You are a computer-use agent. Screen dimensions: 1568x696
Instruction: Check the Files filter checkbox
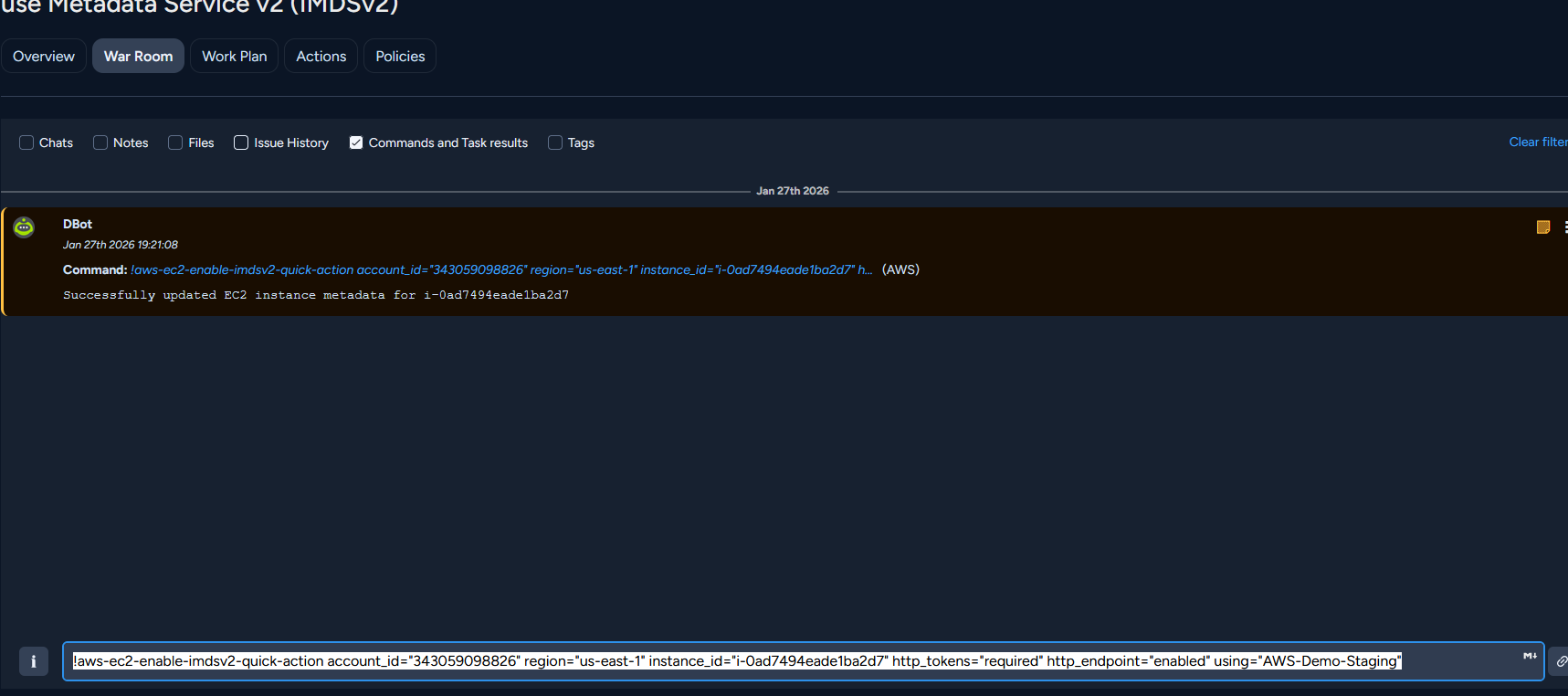[x=175, y=142]
